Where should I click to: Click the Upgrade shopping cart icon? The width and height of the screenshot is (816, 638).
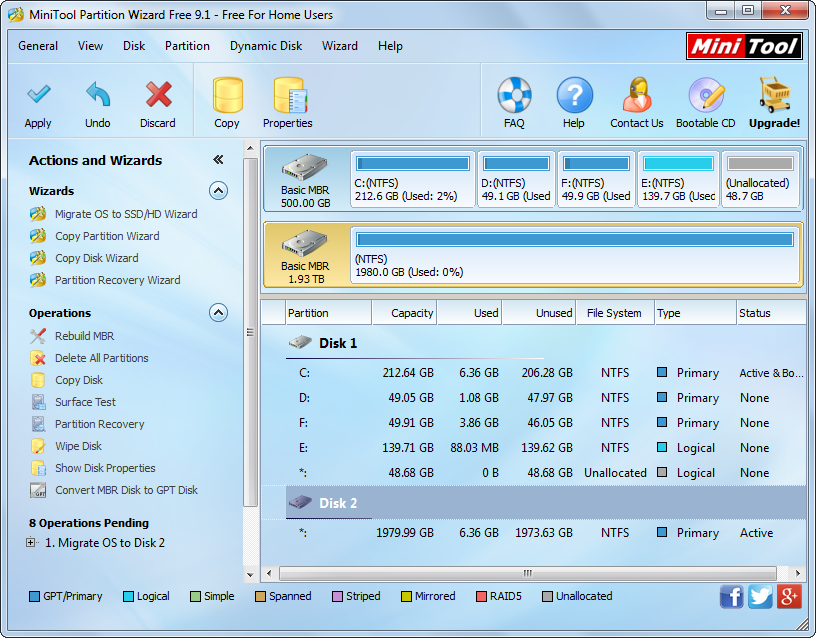point(774,95)
